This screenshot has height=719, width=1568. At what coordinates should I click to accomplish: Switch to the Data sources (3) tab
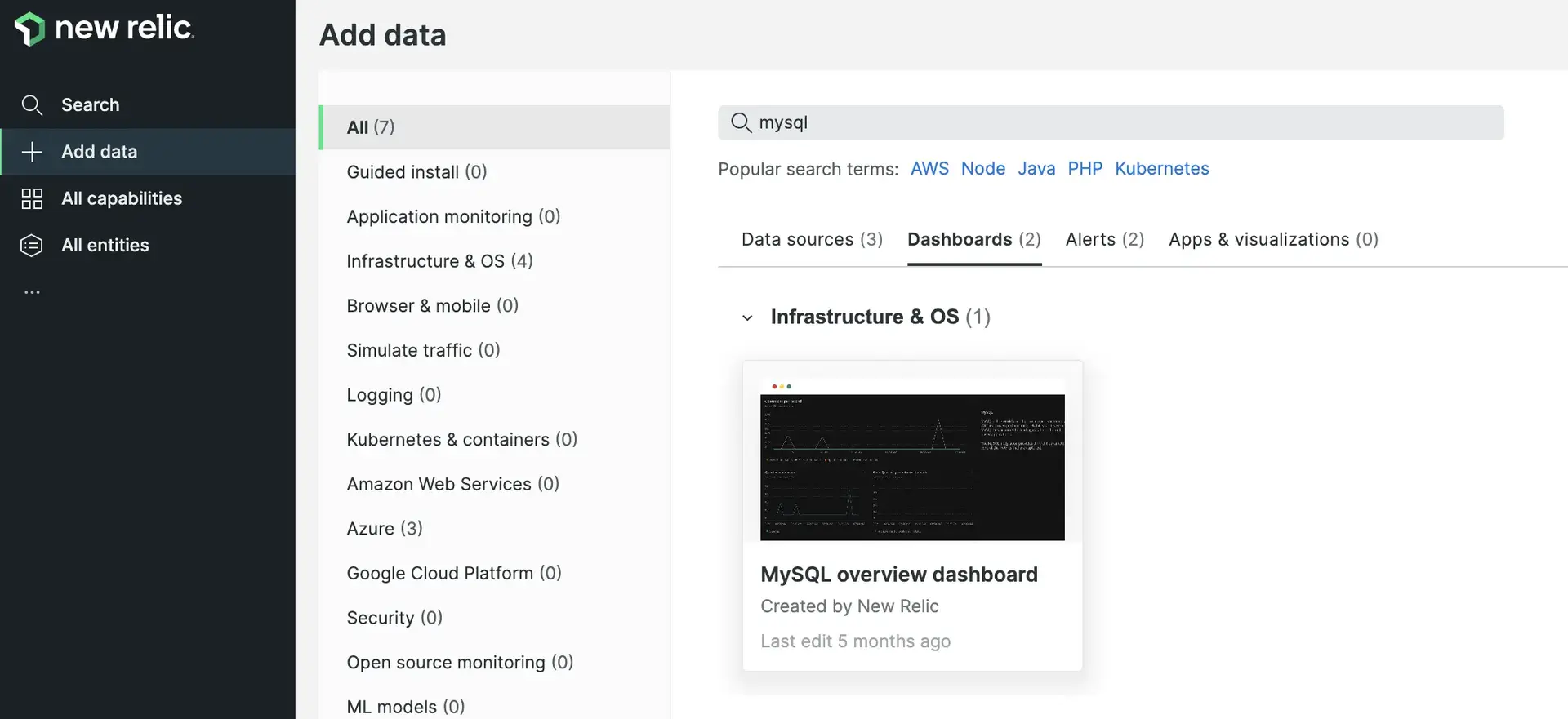coord(812,239)
